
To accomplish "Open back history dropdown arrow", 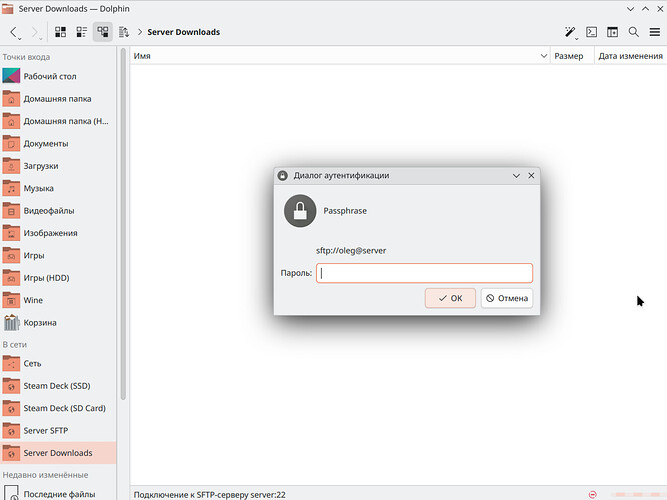I will click(20, 39).
